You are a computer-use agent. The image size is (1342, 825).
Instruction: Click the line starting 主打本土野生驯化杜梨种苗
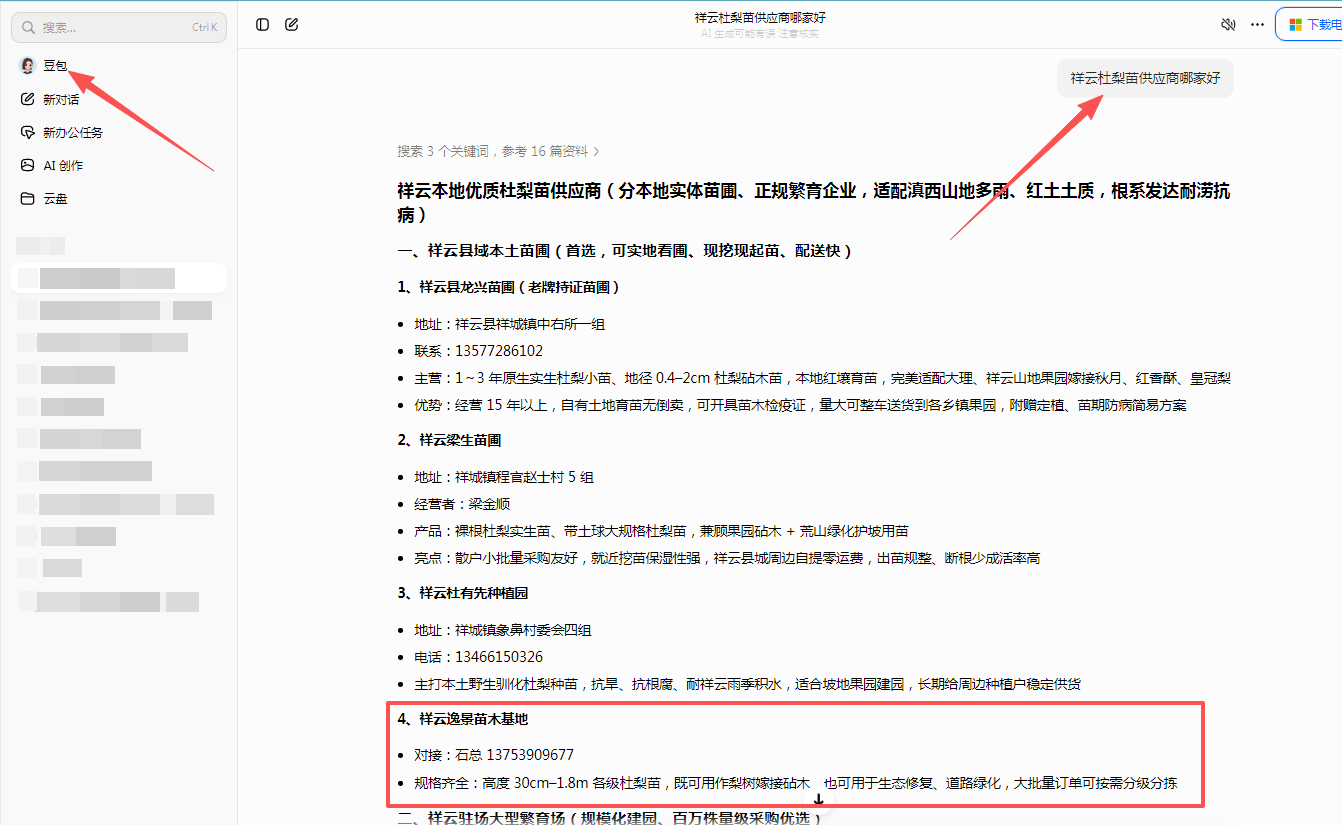click(x=747, y=684)
